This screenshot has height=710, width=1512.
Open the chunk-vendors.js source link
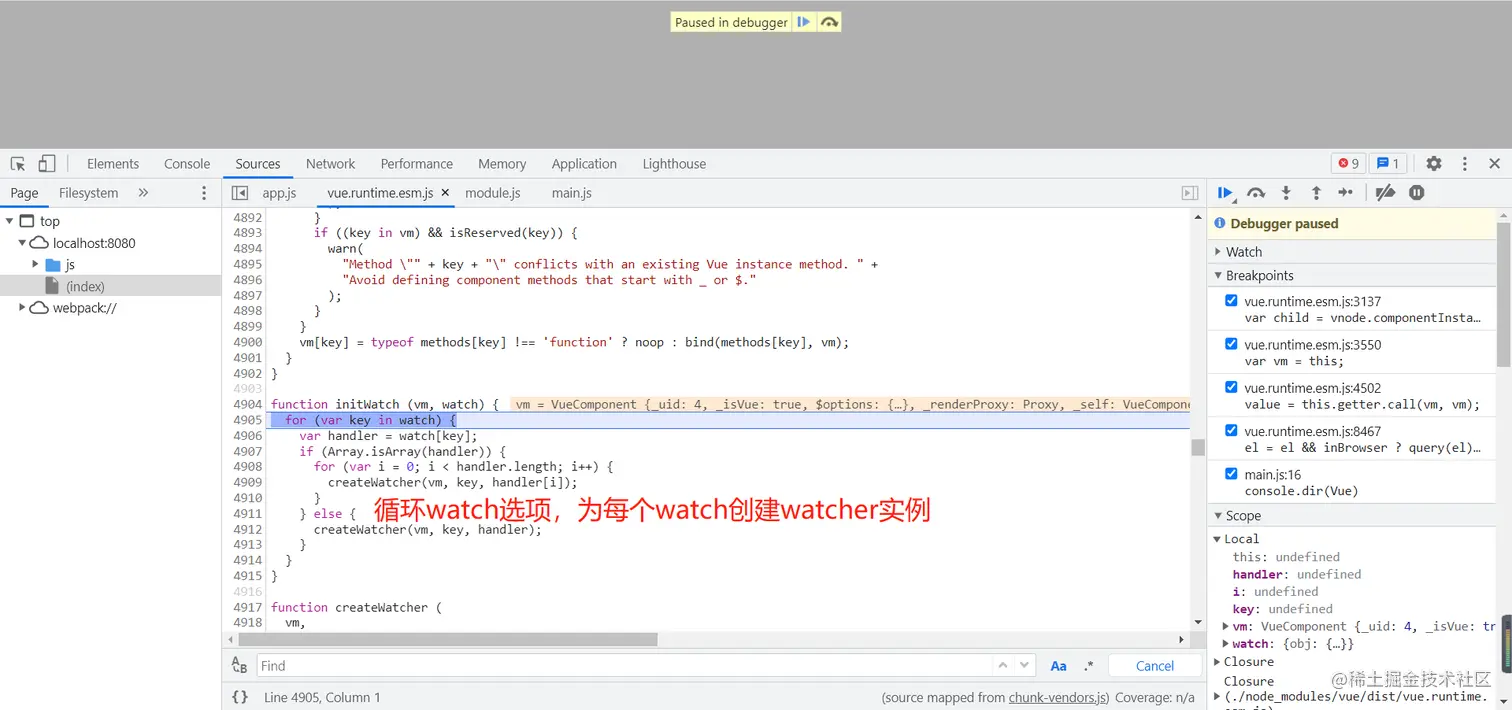pyautogui.click(x=1058, y=697)
